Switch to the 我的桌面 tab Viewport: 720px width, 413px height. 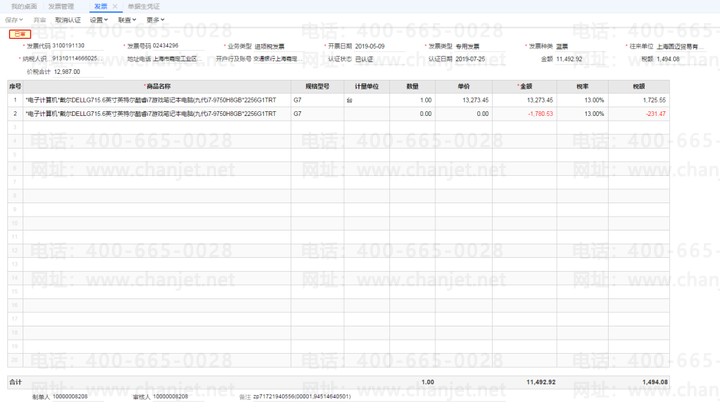[x=24, y=6]
